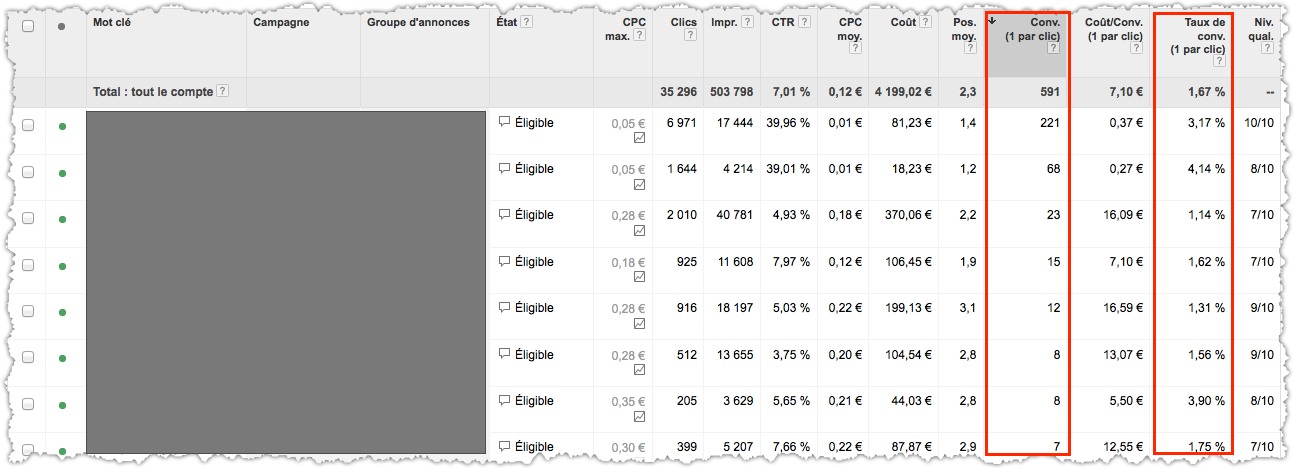Click speech bubble icon in 916 clicks row

pos(504,308)
